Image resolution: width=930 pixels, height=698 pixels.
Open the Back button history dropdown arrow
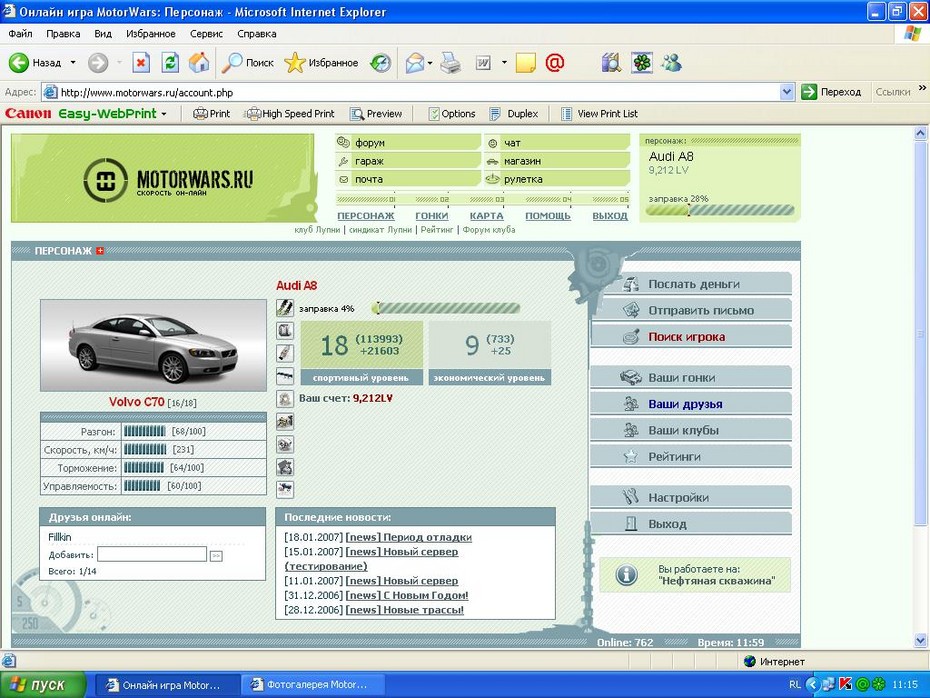[73, 63]
